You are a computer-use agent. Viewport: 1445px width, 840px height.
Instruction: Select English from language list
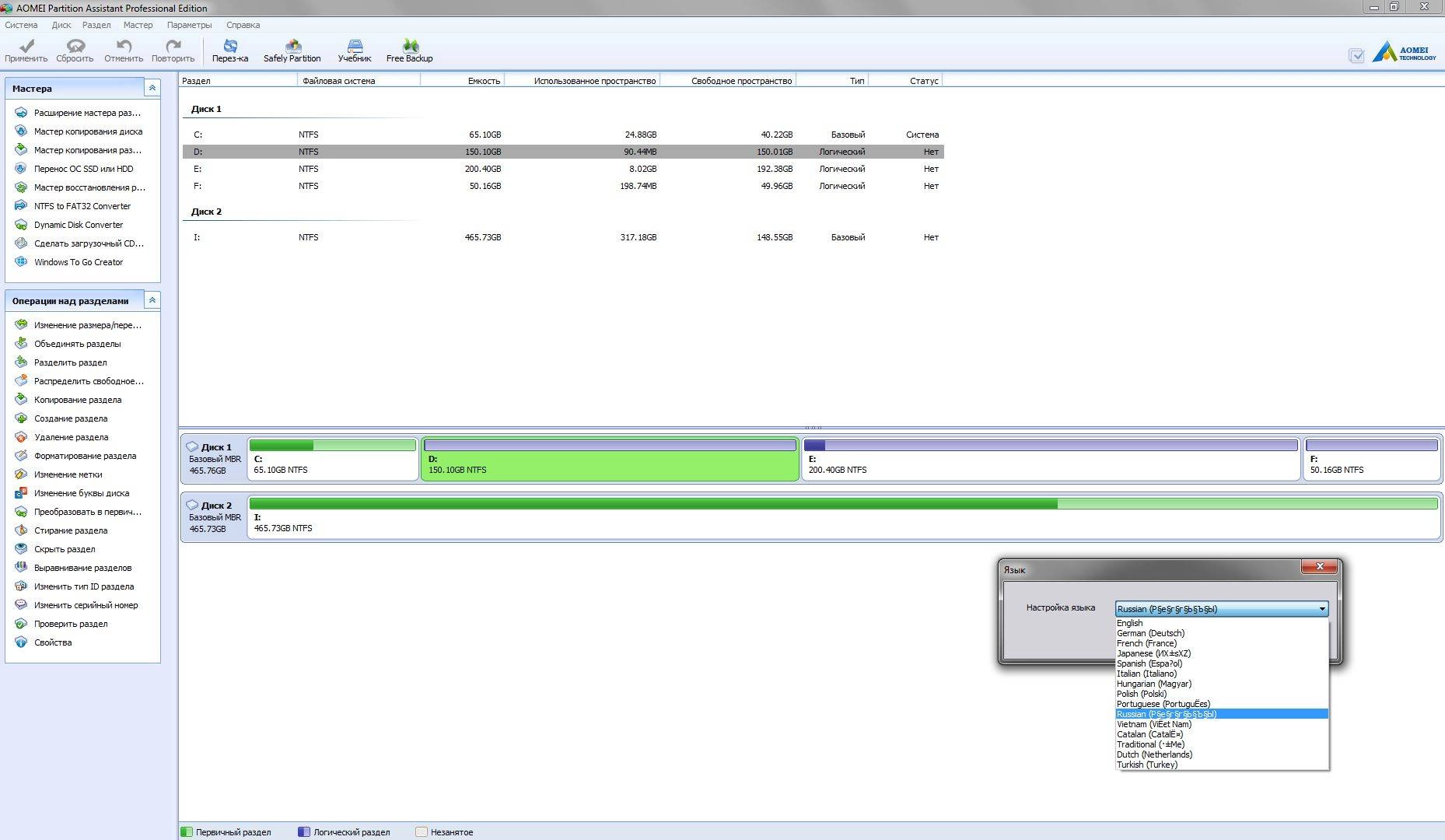(x=1222, y=623)
